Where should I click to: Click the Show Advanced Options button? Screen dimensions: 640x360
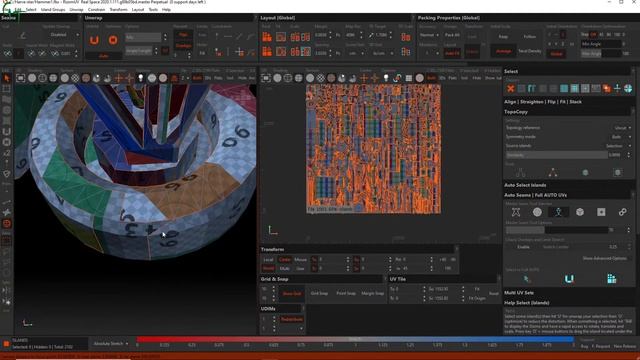(x=604, y=258)
